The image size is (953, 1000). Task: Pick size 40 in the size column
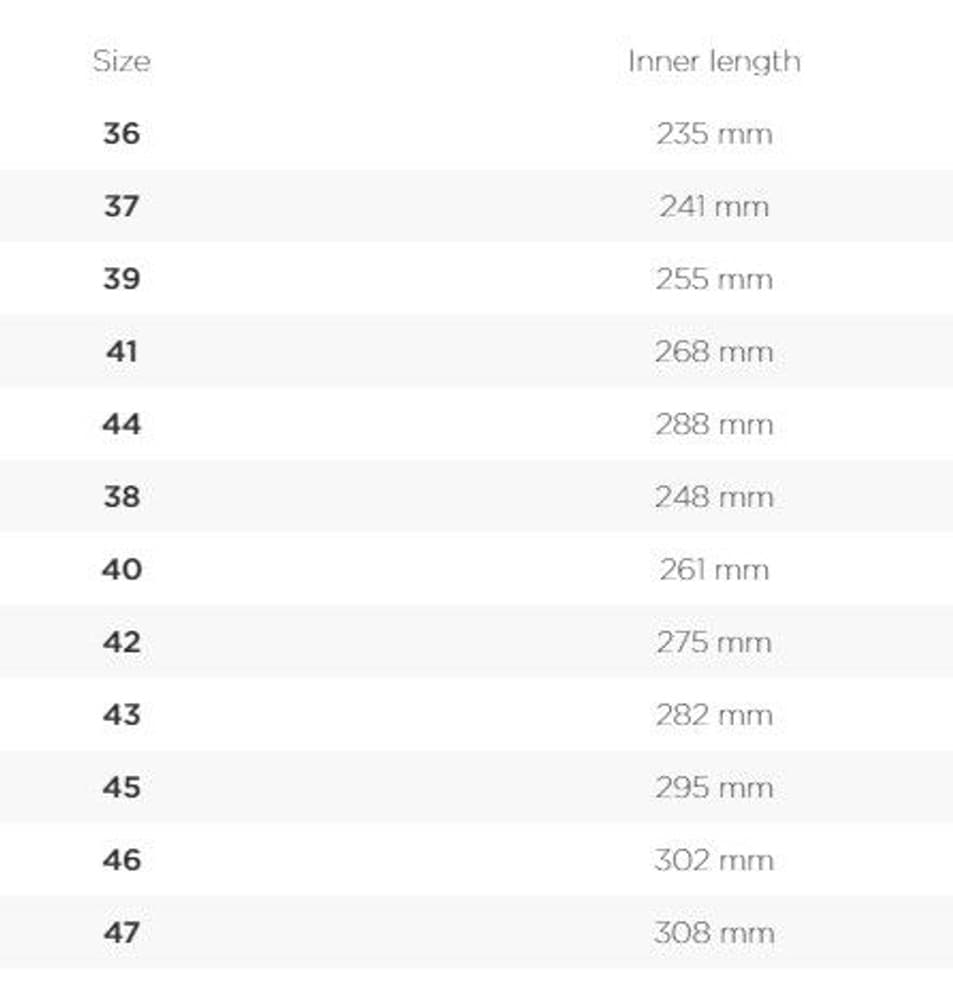coord(121,570)
